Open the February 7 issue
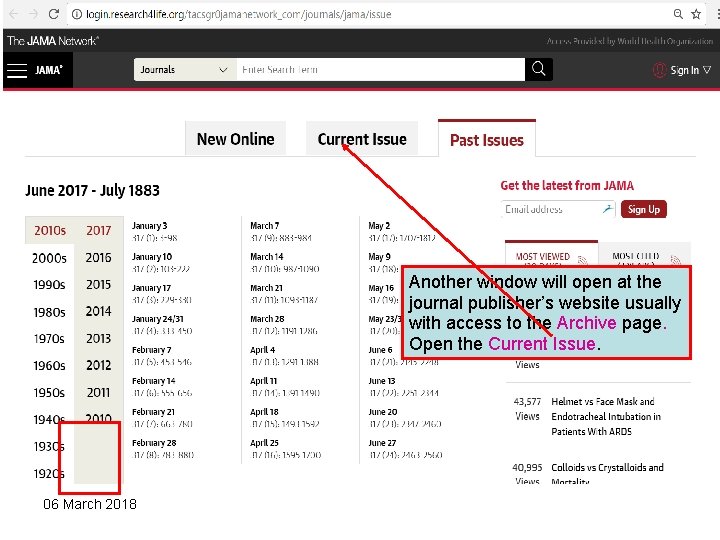 (x=152, y=350)
